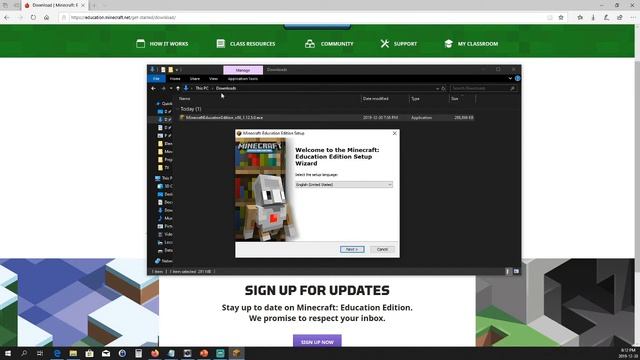Open the Share ribbon tab in File Explorer
The width and height of the screenshot is (640, 360).
[195, 78]
